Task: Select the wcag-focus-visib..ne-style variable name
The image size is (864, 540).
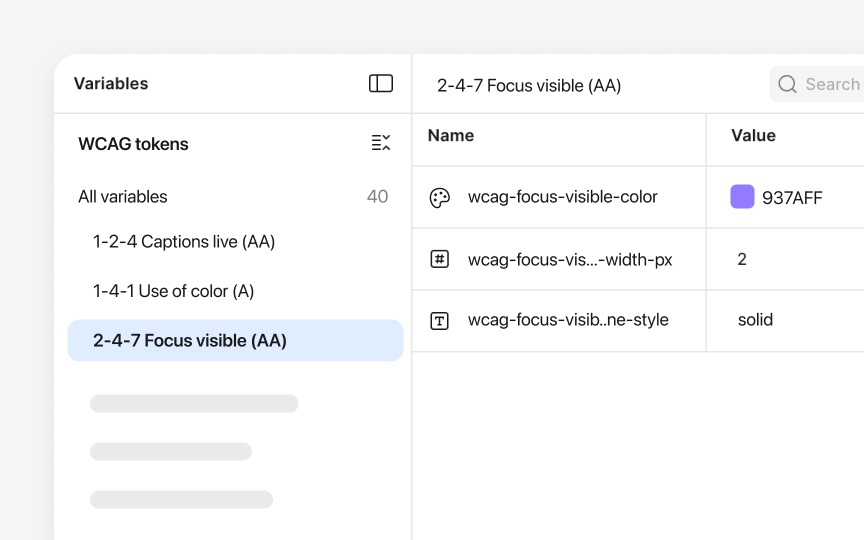Action: pyautogui.click(x=568, y=320)
